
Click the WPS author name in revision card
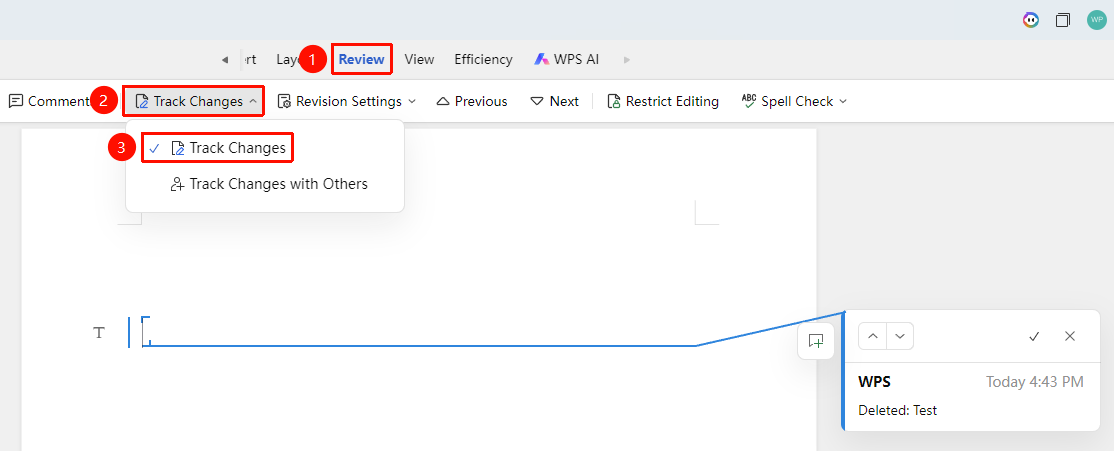[875, 382]
